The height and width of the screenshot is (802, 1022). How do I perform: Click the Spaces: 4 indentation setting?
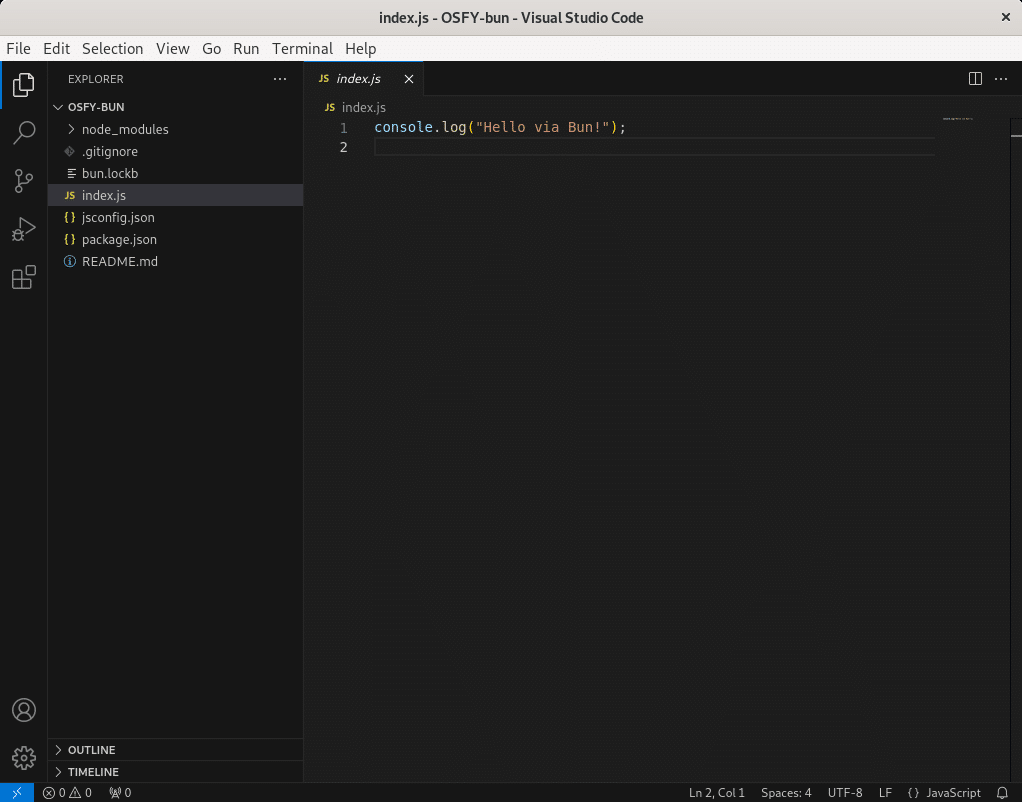point(786,793)
